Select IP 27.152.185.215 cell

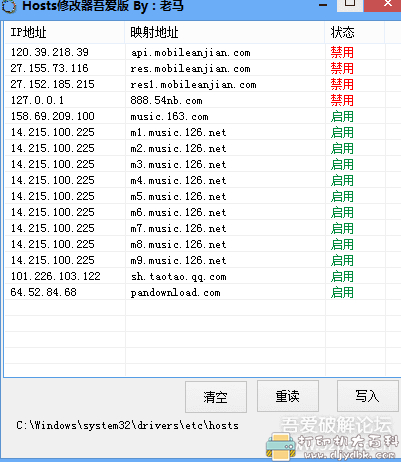click(x=53, y=84)
